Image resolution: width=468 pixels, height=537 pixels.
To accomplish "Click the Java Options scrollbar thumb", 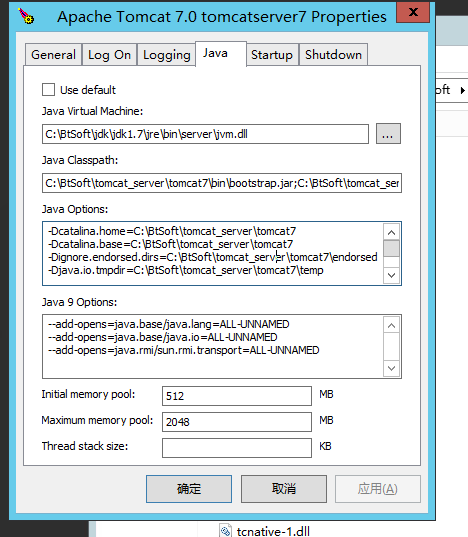I will (x=391, y=248).
